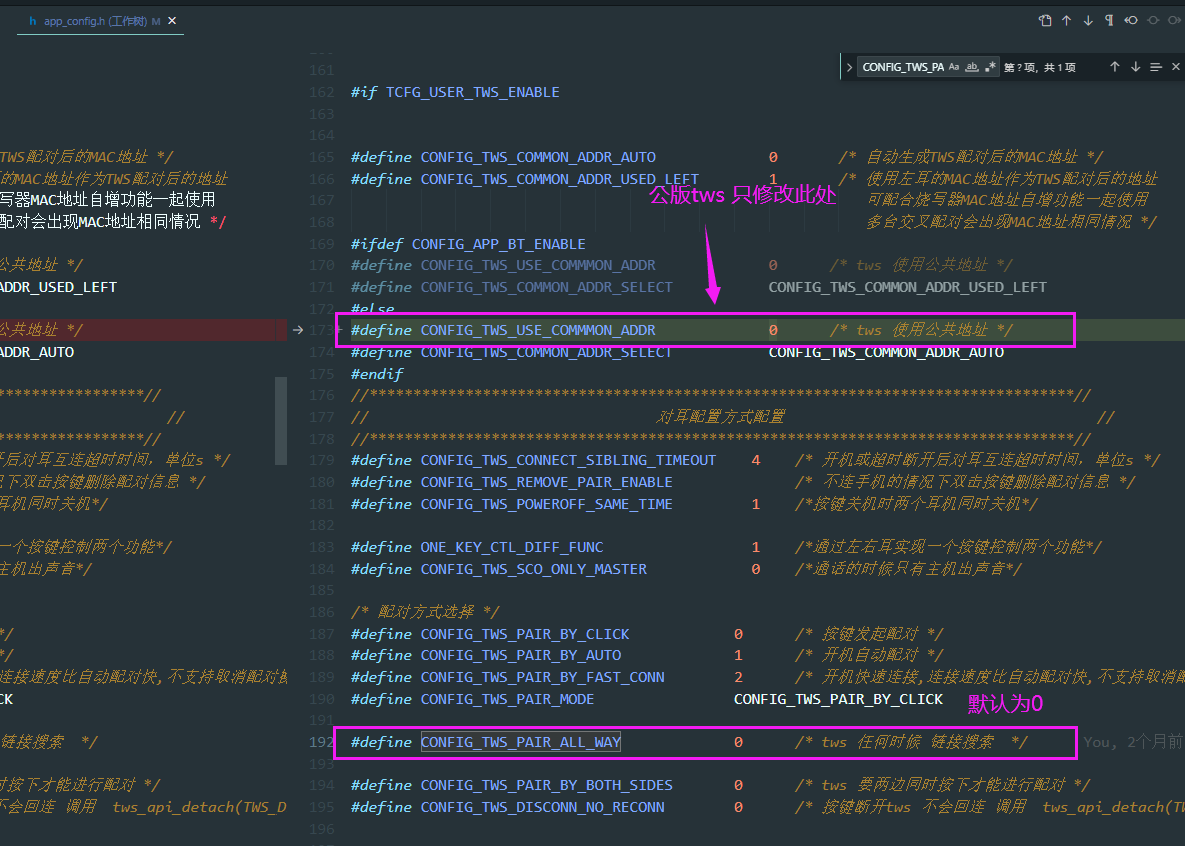This screenshot has height=846, width=1185.
Task: Click CONFIG_TWS_DISCONN_NO_RECONN on line 195
Action: click(543, 807)
